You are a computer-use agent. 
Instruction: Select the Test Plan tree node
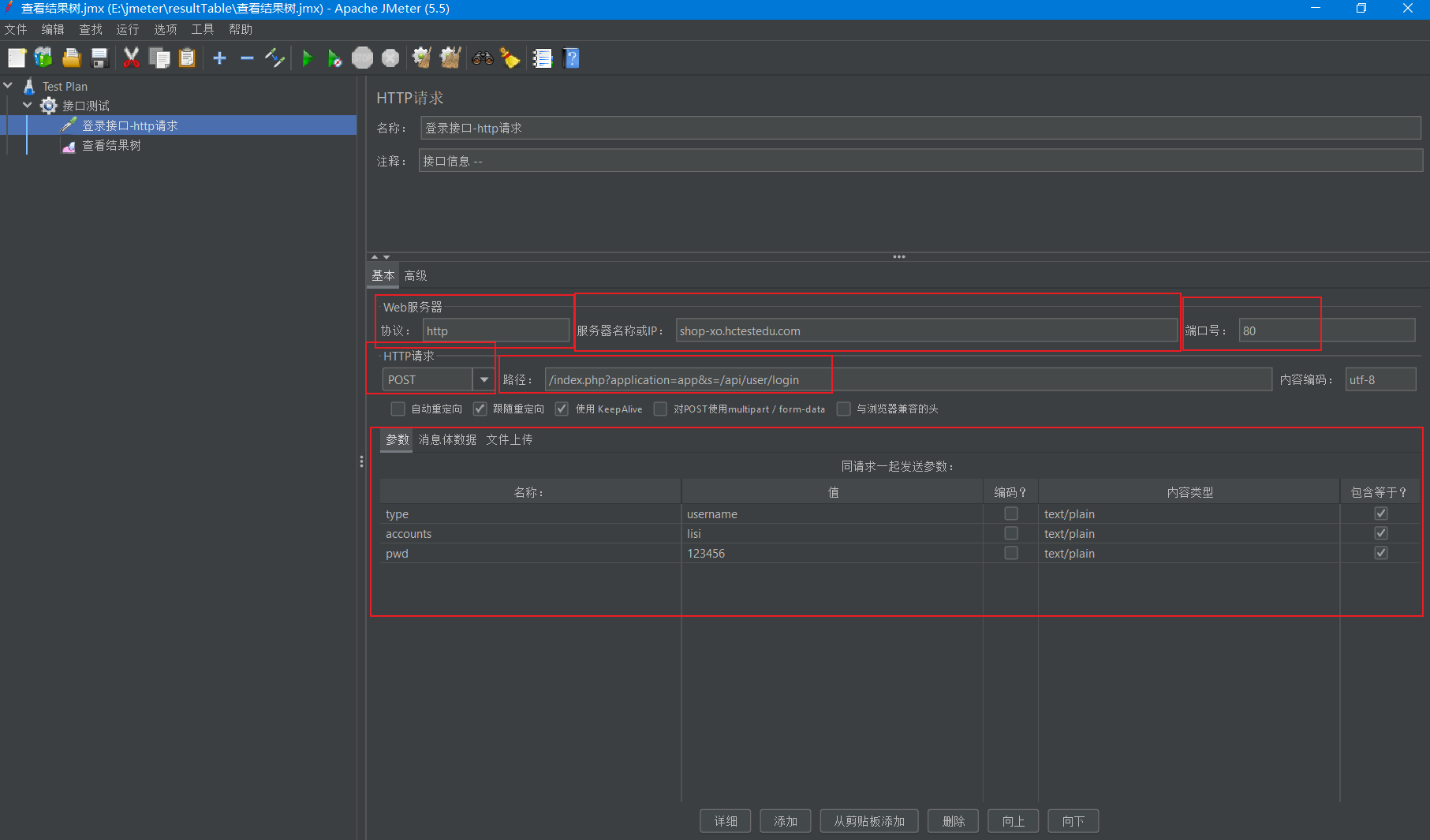point(65,86)
